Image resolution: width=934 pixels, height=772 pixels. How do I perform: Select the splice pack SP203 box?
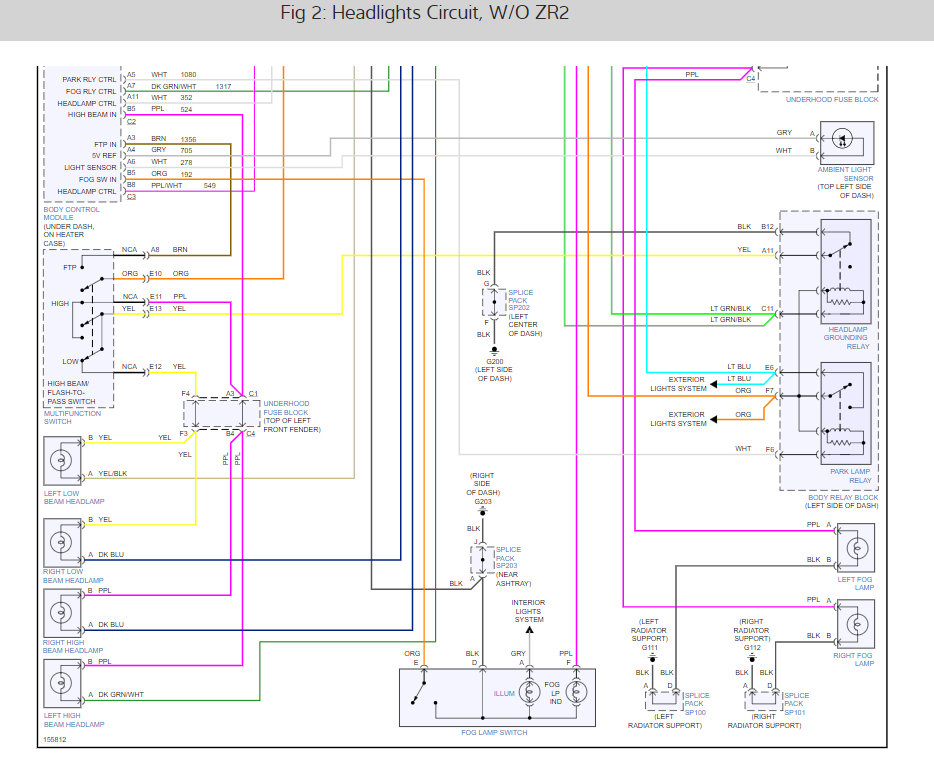tap(482, 561)
